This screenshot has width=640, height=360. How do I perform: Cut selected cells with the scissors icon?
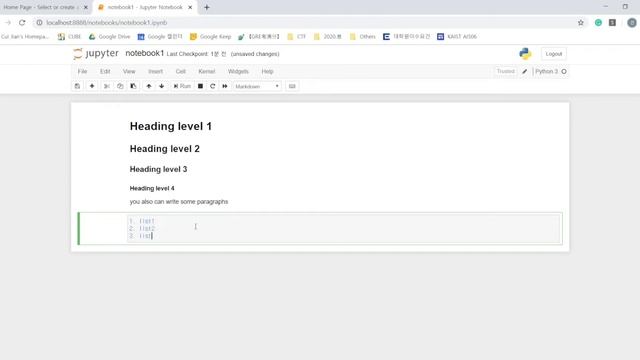[107, 86]
